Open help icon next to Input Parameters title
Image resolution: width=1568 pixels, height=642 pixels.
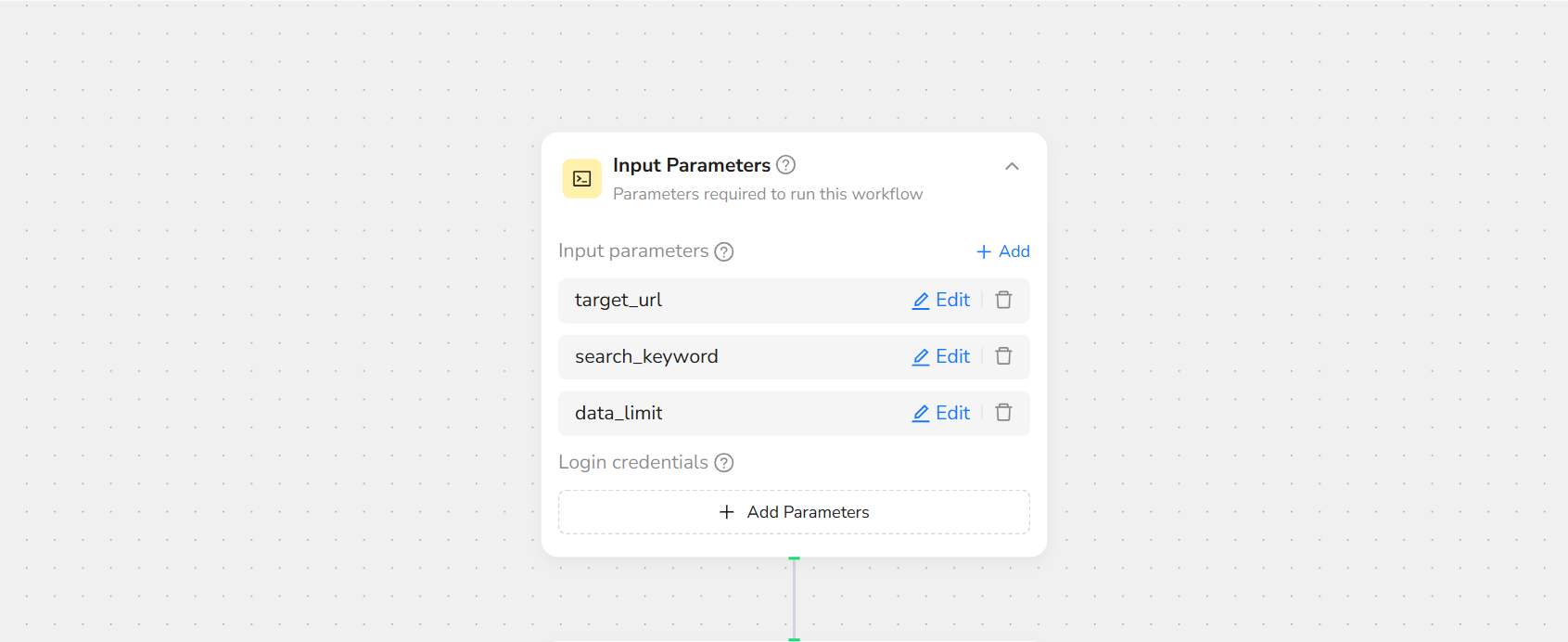click(x=785, y=165)
